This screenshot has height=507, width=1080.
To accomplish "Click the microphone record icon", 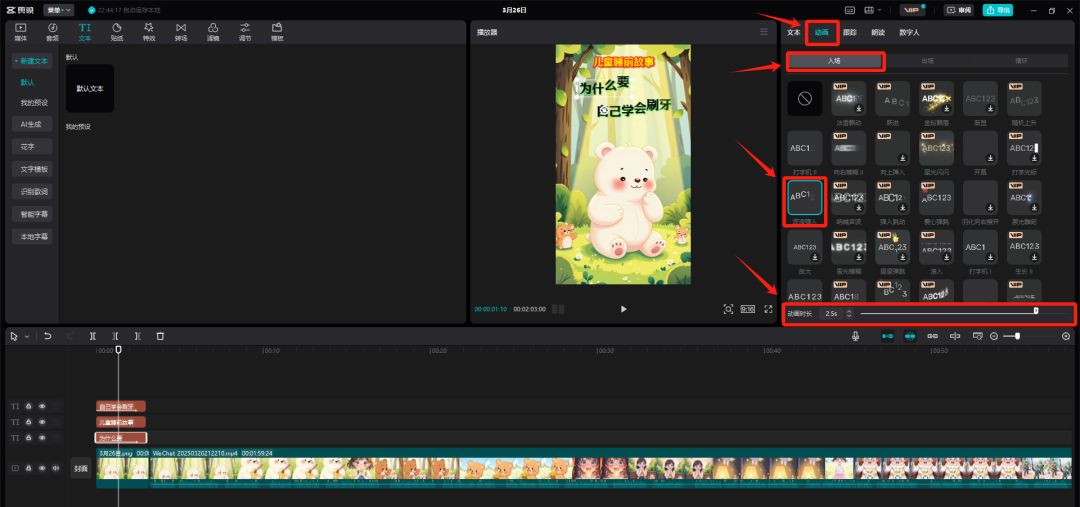I will [856, 336].
